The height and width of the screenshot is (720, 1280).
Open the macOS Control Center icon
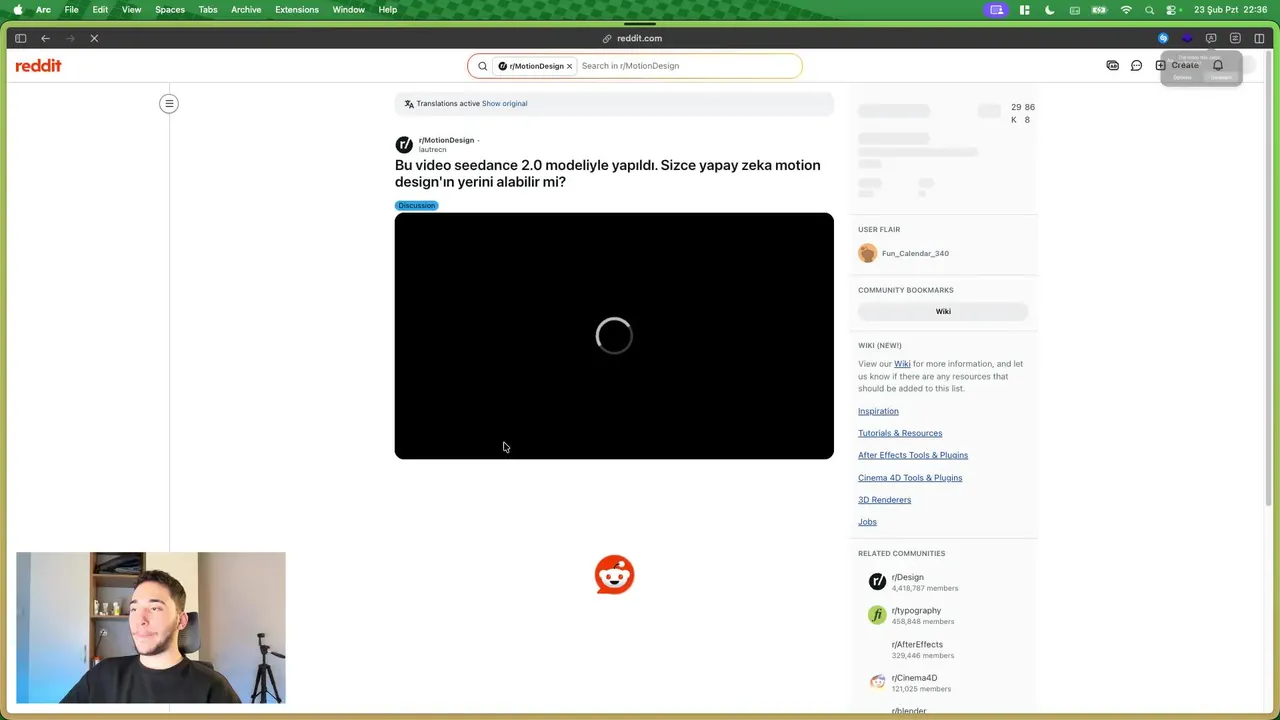click(1171, 10)
